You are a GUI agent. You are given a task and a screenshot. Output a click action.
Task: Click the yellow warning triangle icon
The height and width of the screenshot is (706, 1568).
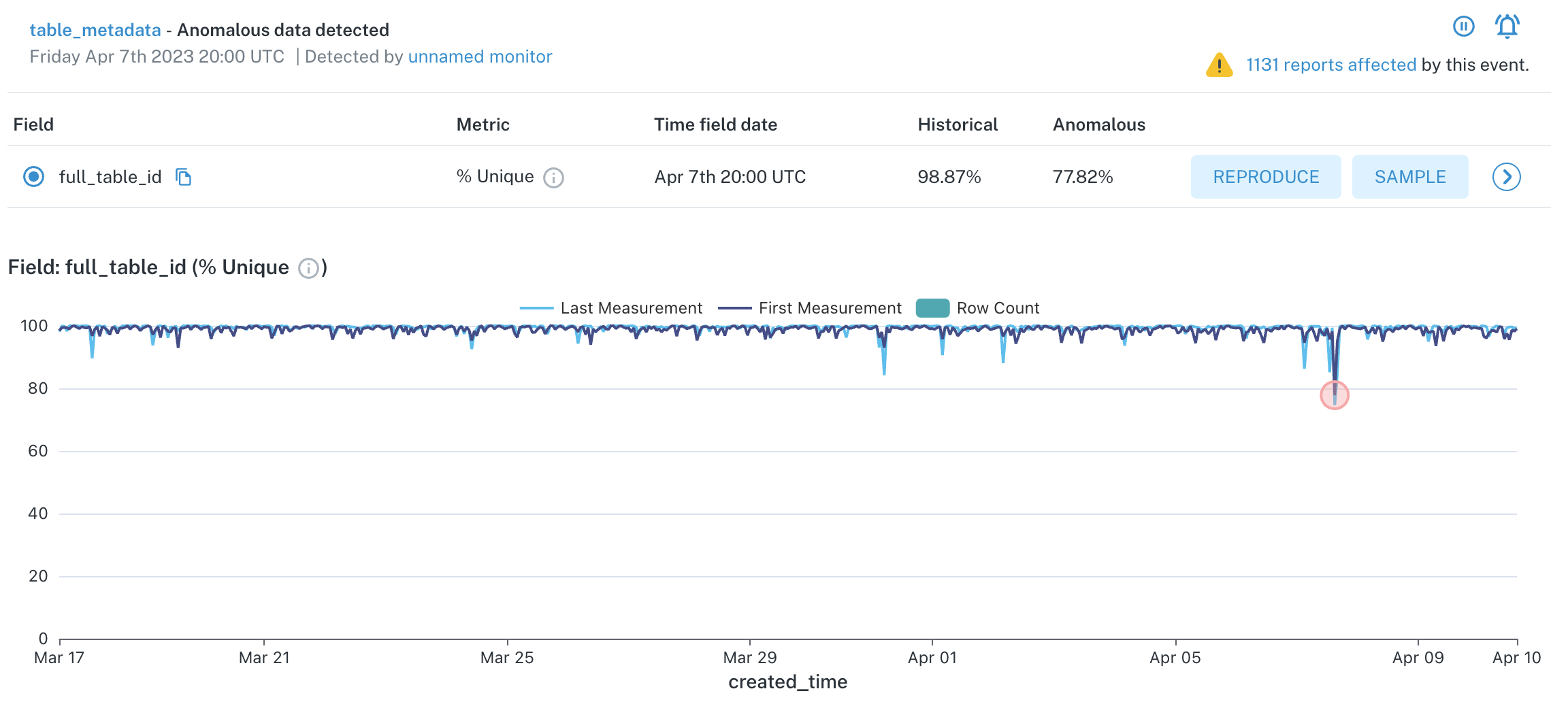tap(1219, 65)
